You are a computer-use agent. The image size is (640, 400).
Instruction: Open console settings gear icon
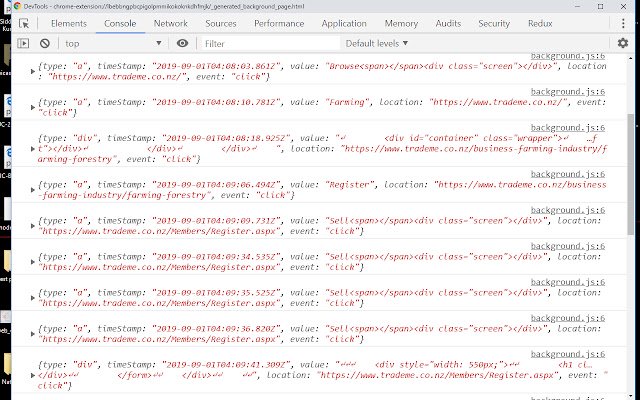point(622,43)
